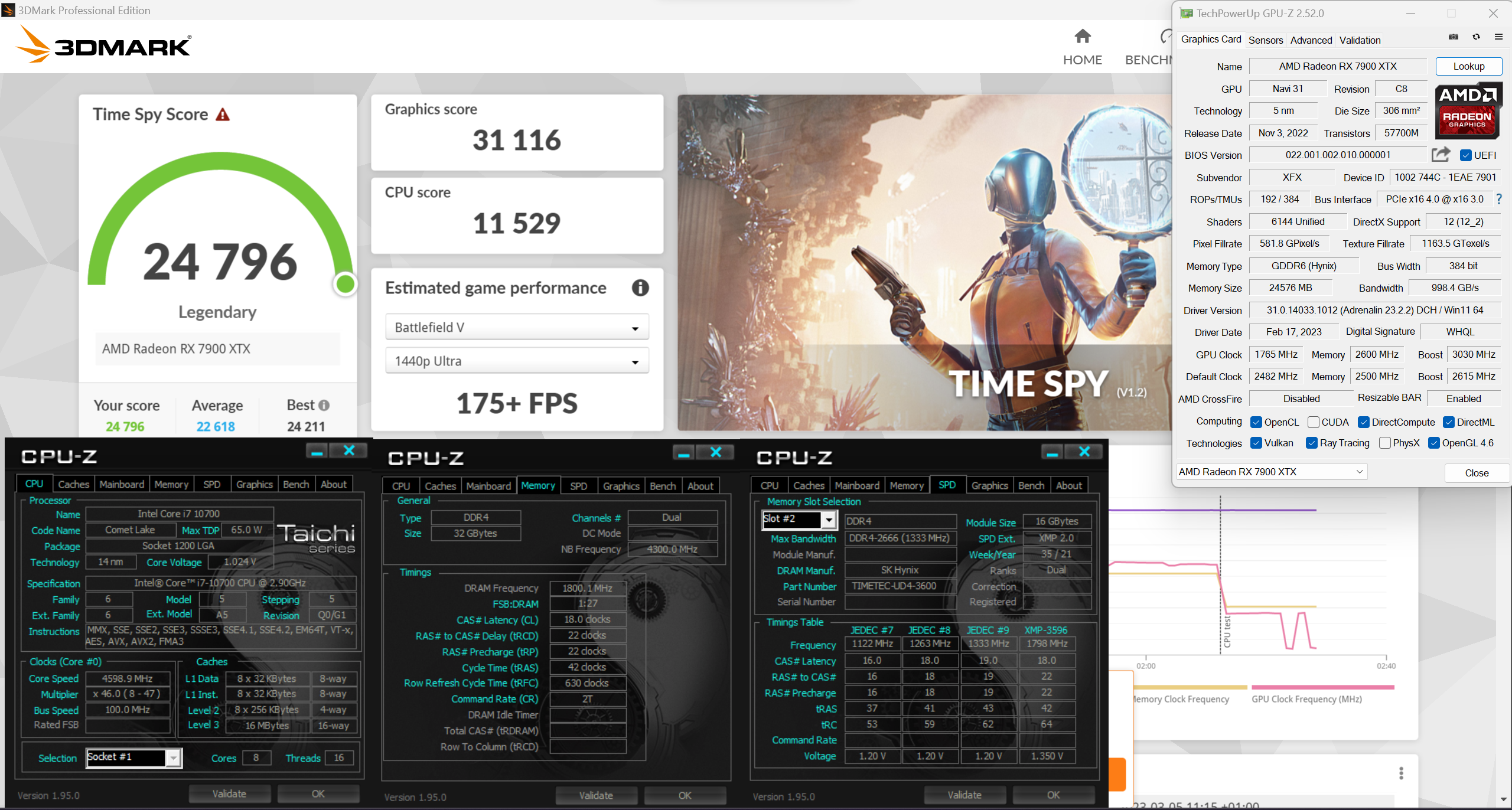Click the GPU-Z Lookup button
Screen dimensions: 1512x810
point(1468,66)
